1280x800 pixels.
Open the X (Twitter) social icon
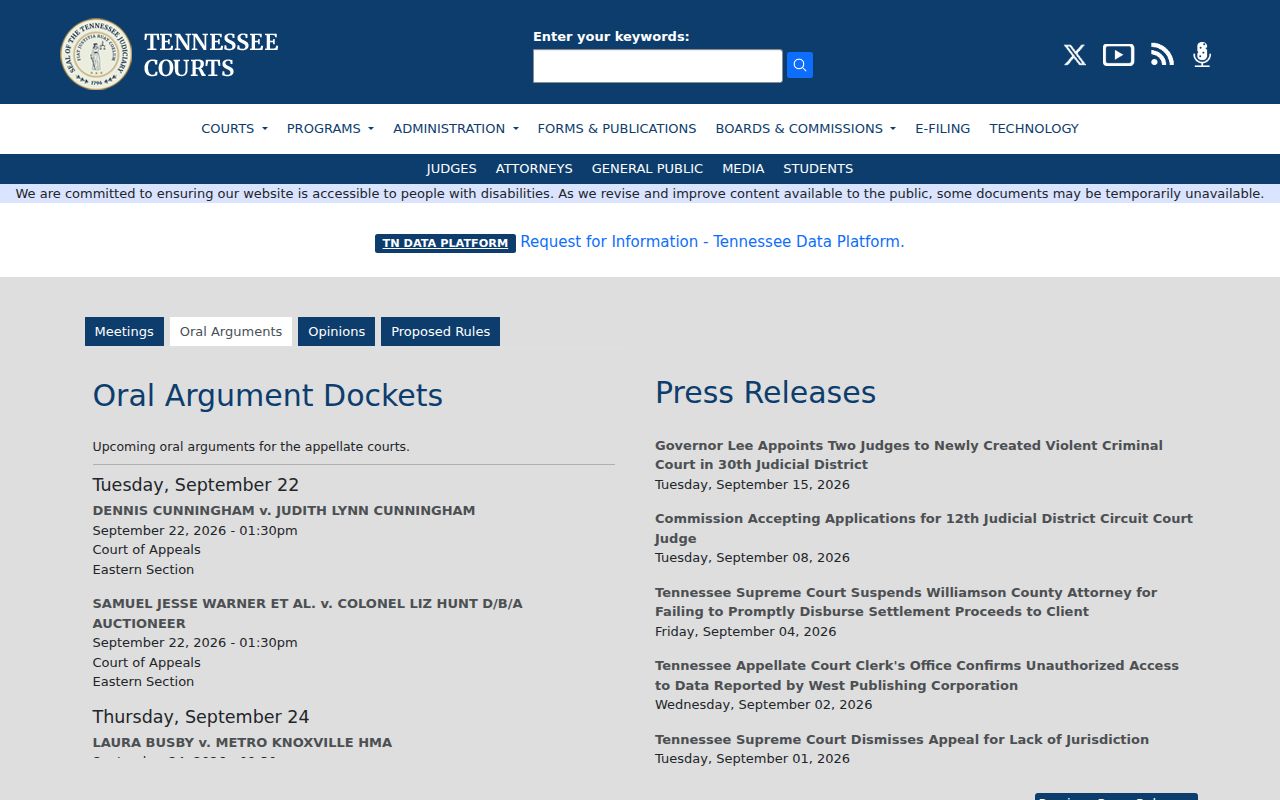[x=1075, y=55]
